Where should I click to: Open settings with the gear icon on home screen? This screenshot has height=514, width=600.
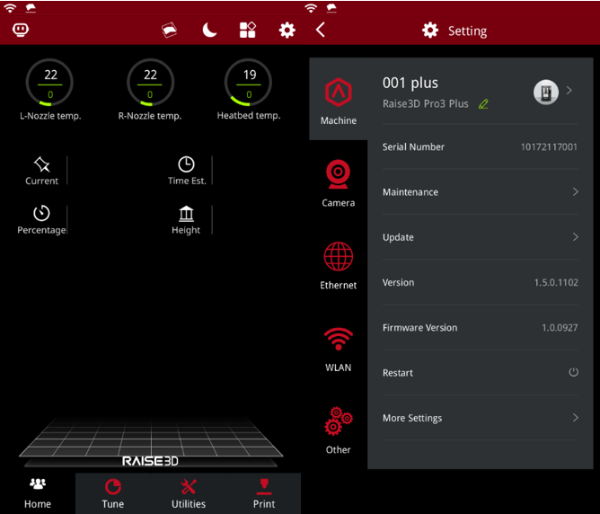(x=287, y=30)
